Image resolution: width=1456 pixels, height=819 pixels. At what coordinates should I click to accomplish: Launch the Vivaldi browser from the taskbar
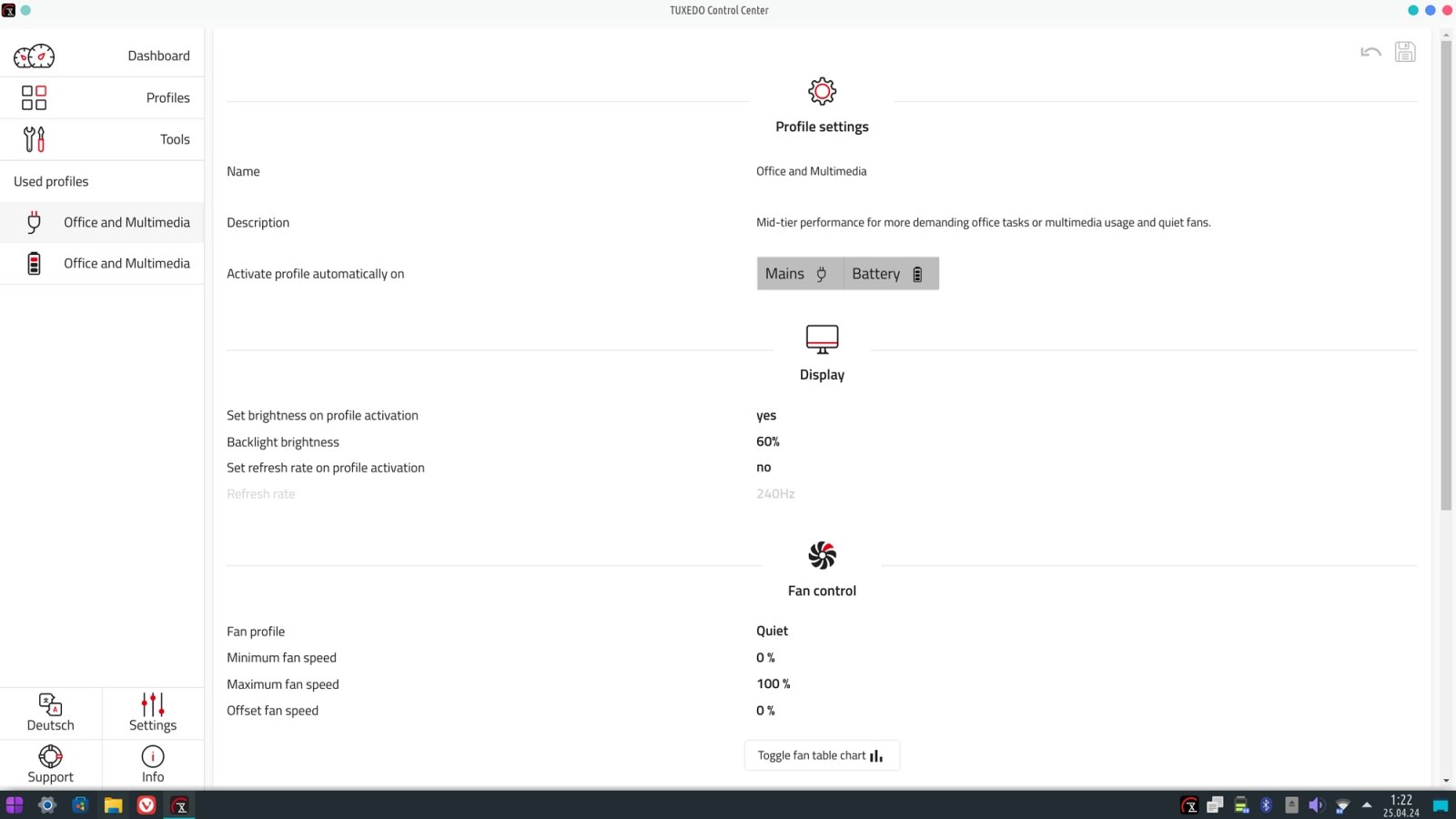[147, 805]
